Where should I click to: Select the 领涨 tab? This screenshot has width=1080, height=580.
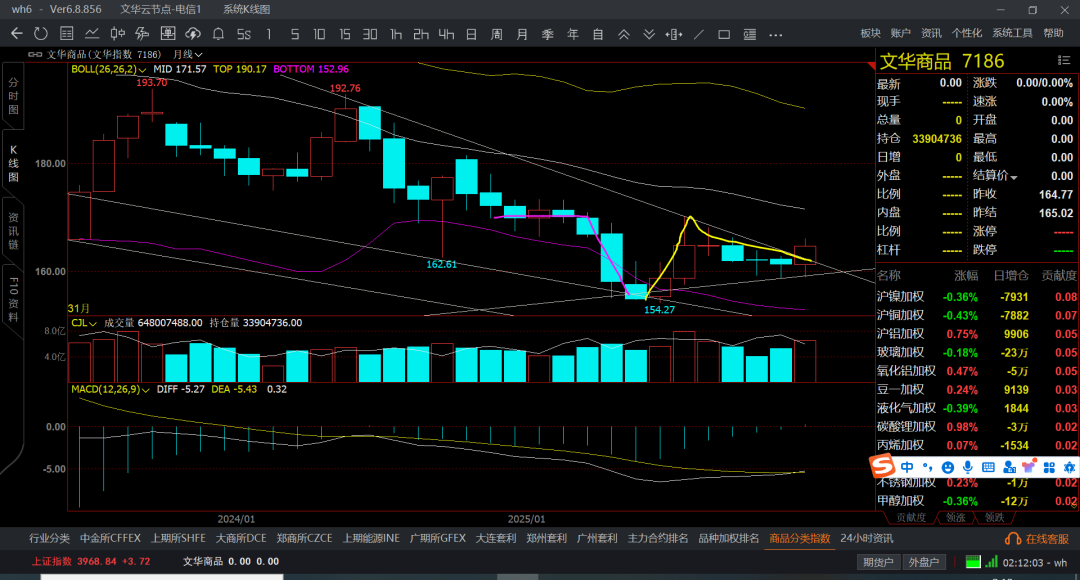pos(955,517)
